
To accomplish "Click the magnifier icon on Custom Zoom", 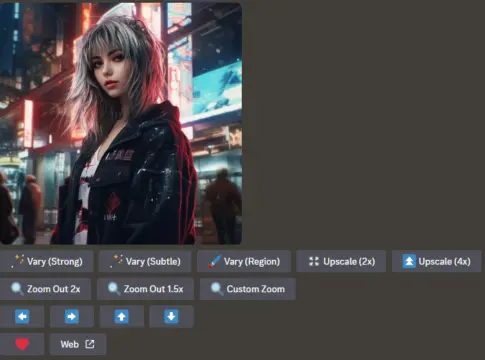I will tap(217, 289).
